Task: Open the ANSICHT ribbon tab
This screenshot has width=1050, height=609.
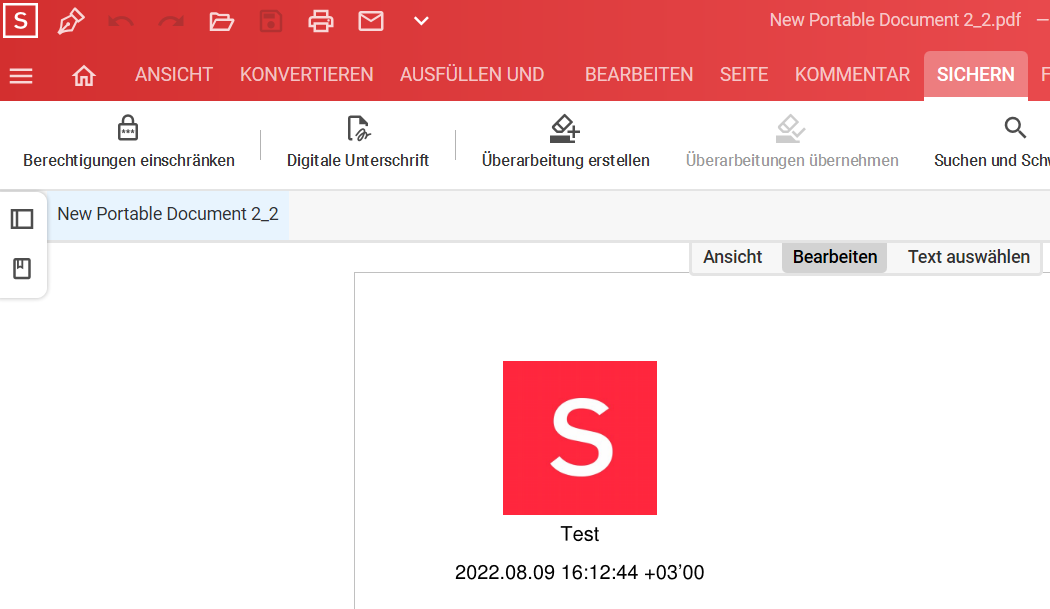Action: pos(174,74)
